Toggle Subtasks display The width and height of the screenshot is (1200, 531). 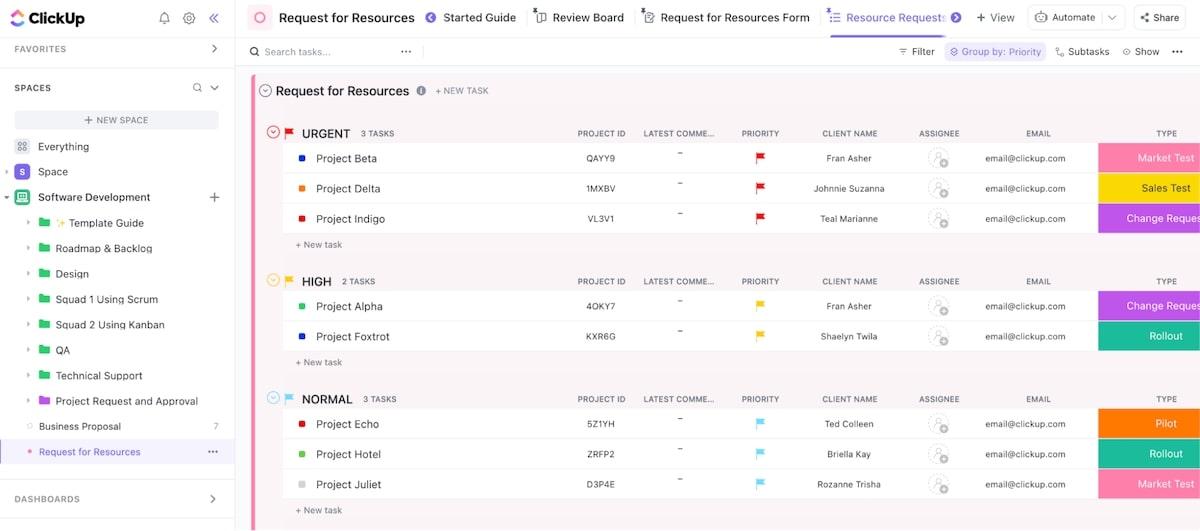(x=1082, y=52)
